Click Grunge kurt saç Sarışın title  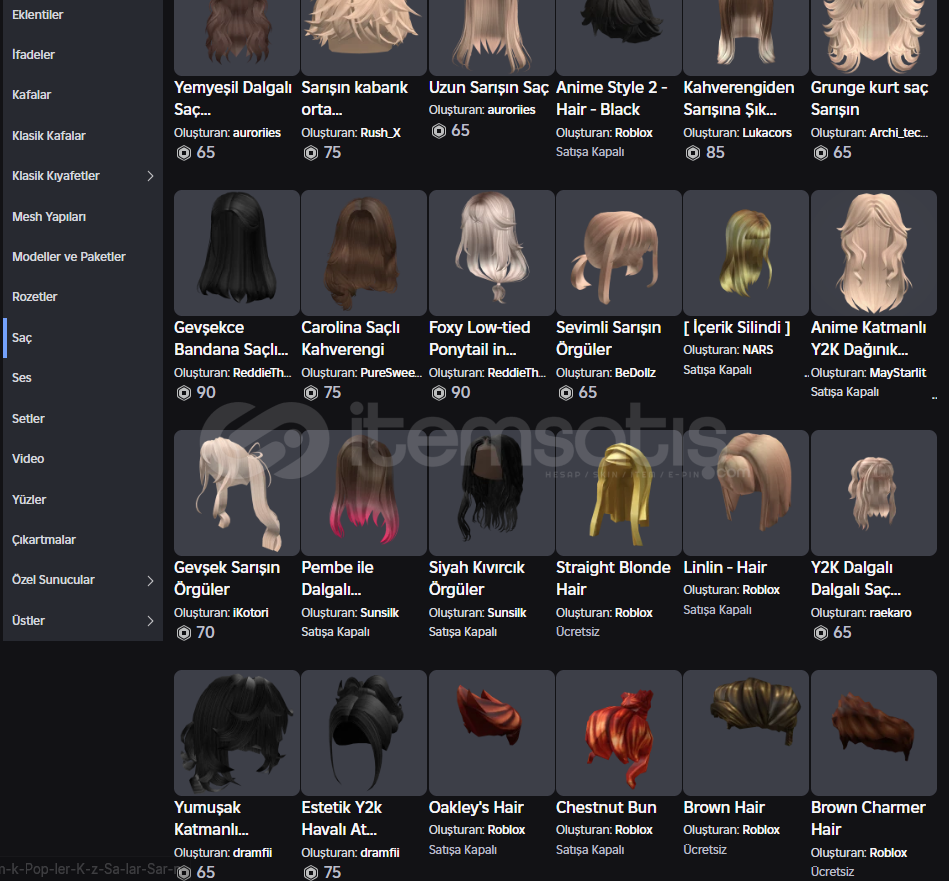(x=869, y=99)
